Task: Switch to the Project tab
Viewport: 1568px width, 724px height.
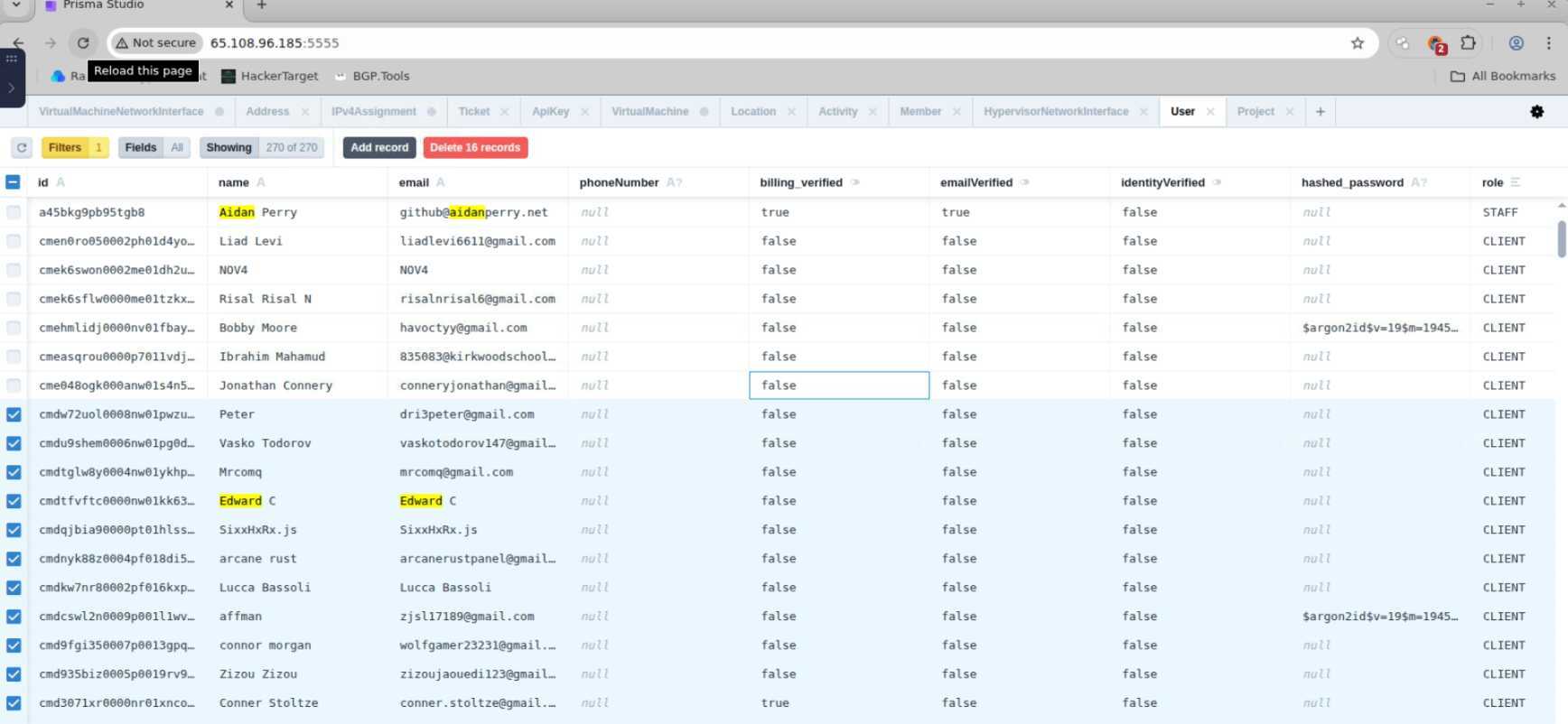Action: [x=1255, y=112]
